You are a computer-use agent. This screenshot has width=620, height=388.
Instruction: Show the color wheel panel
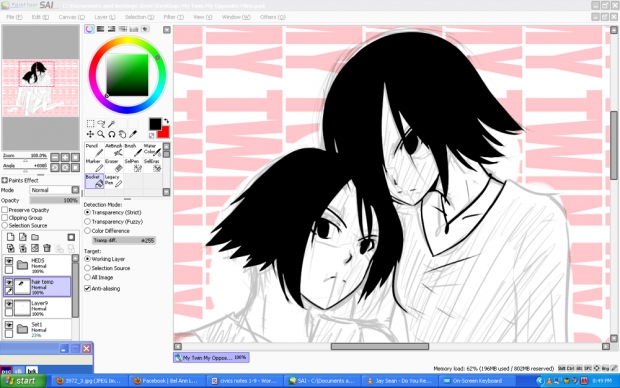(x=89, y=29)
